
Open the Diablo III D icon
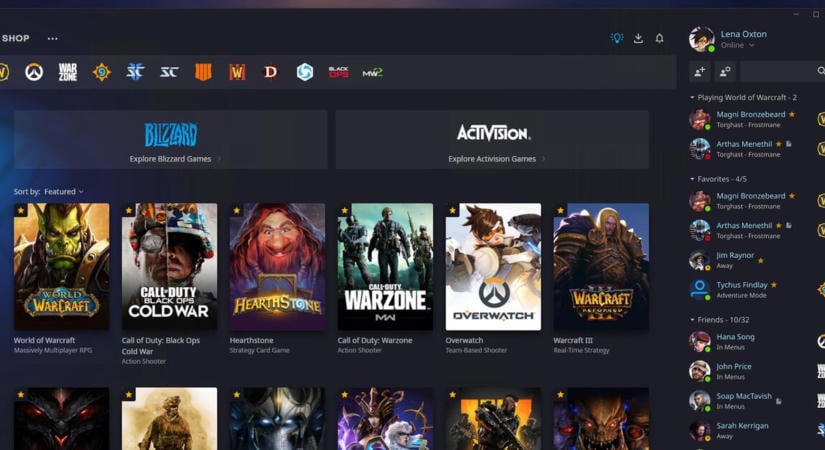270,72
